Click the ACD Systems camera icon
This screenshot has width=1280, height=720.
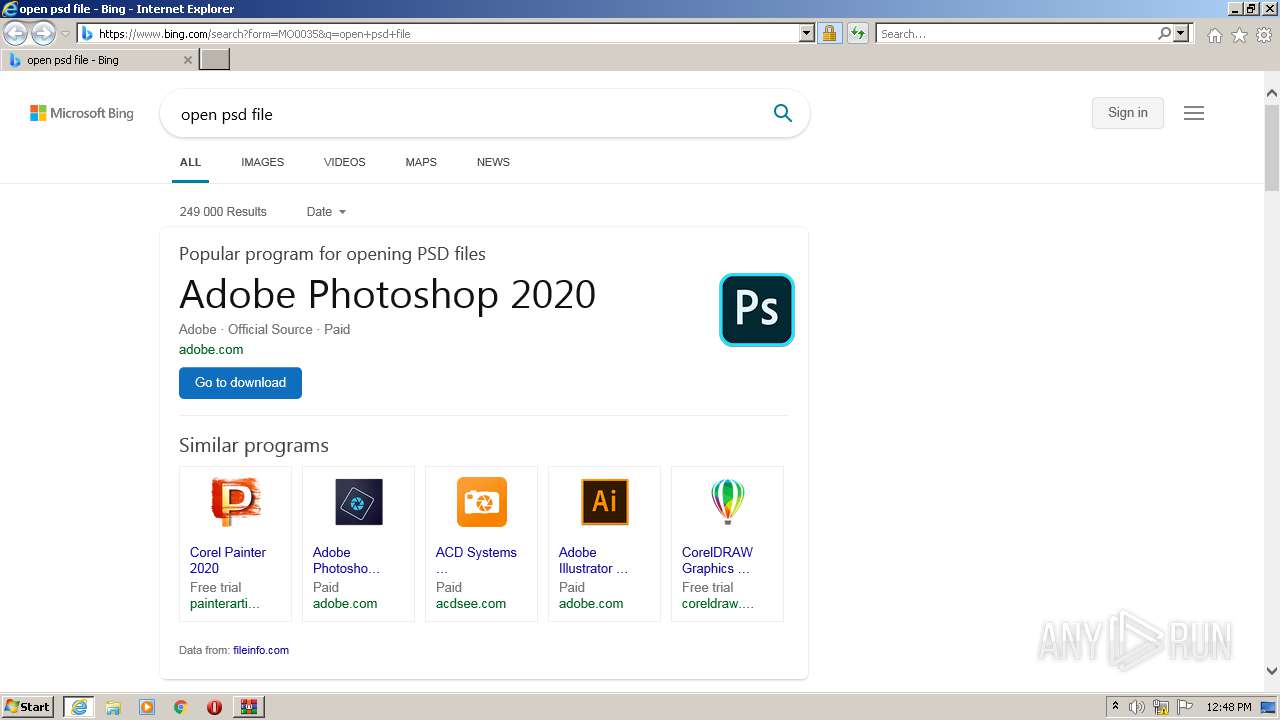(481, 502)
